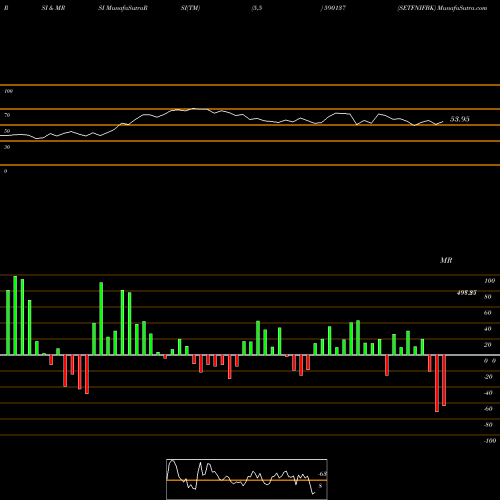Click the 80 label on MR scale
Screen dimensions: 500x500
(x=487, y=297)
